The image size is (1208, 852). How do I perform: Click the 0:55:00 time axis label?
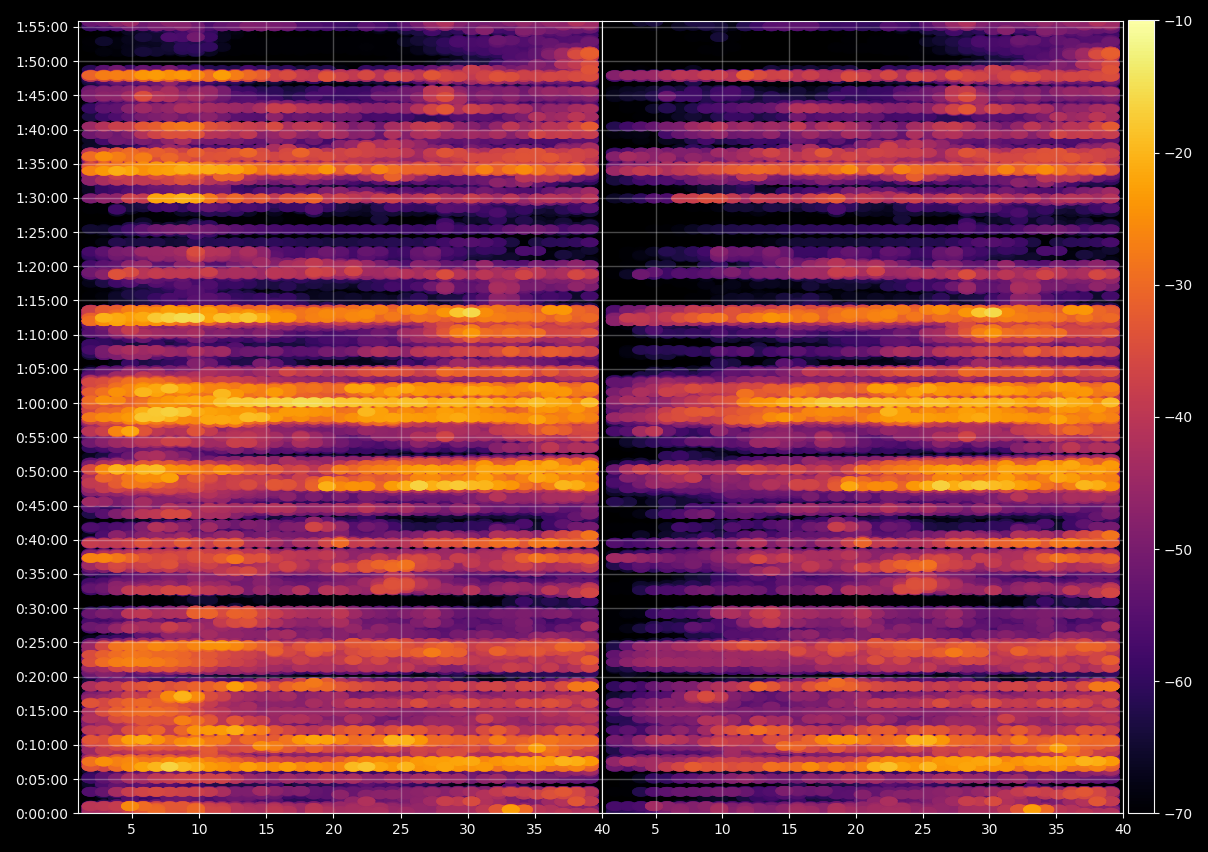point(44,438)
